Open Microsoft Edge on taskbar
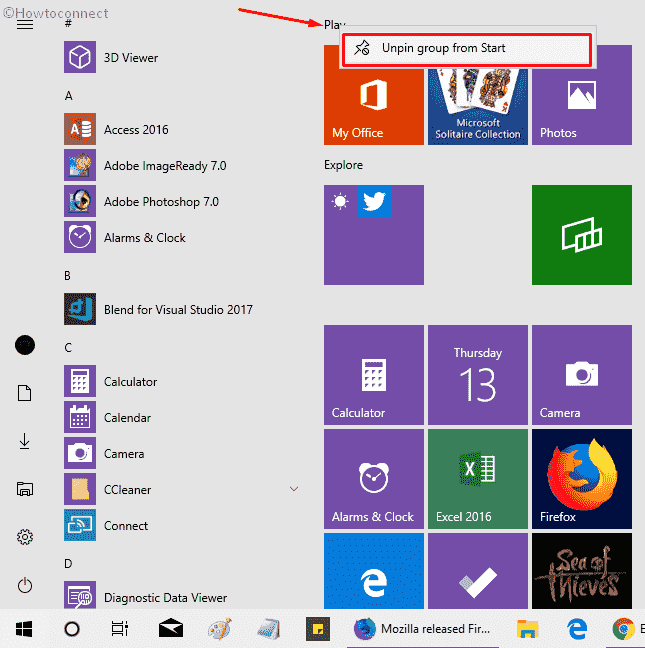This screenshot has height=648, width=645. (x=577, y=629)
